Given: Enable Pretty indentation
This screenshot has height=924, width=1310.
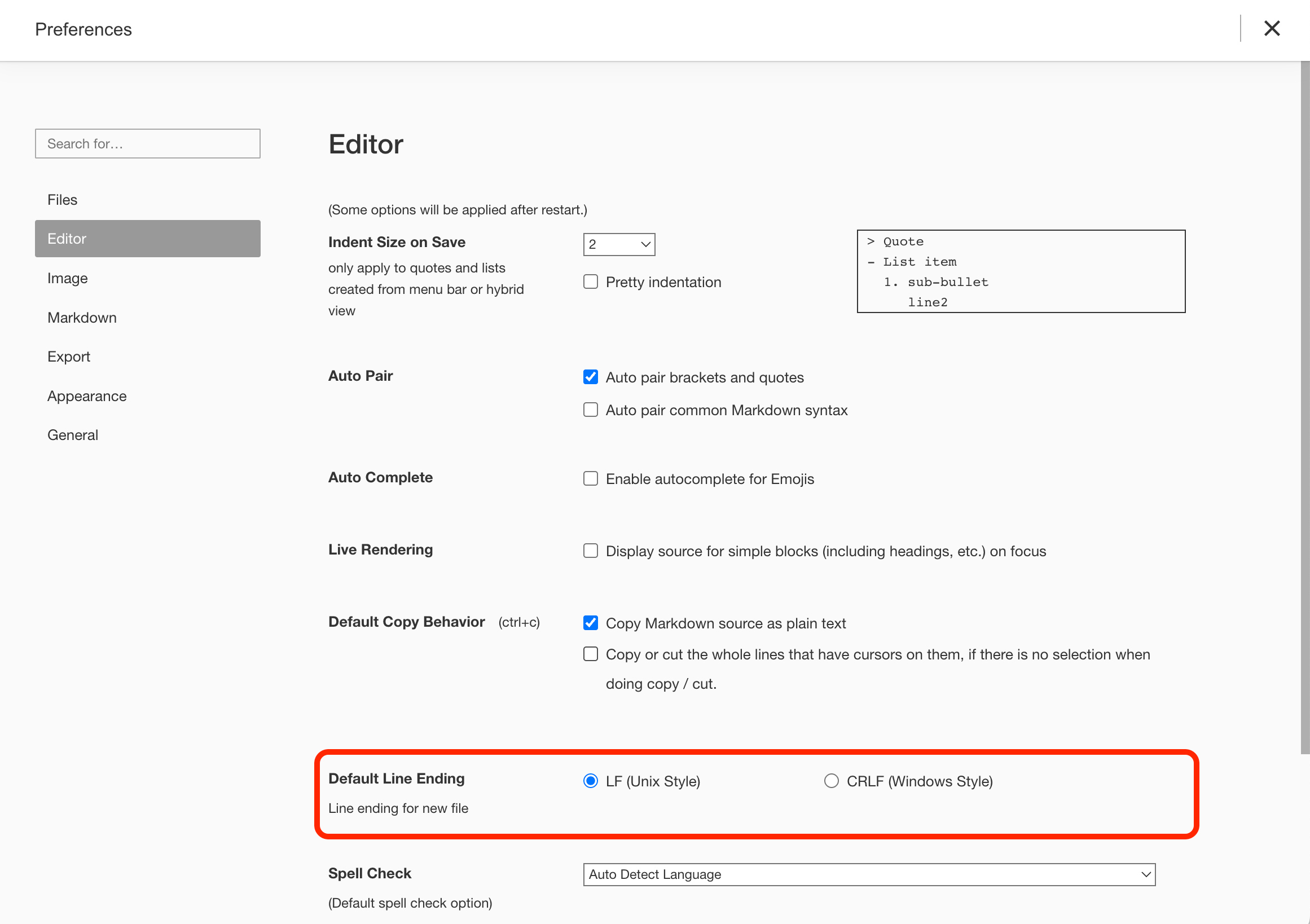Looking at the screenshot, I should tap(590, 281).
